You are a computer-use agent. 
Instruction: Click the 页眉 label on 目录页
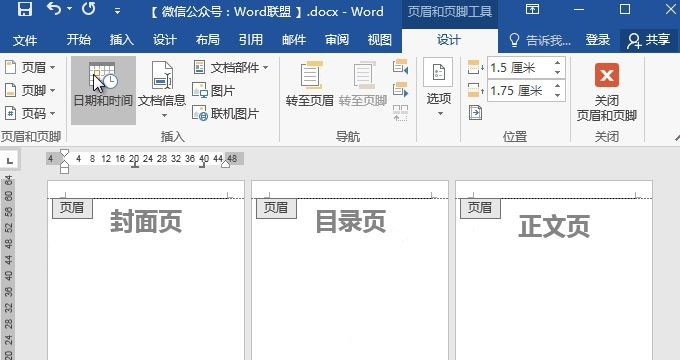click(276, 208)
